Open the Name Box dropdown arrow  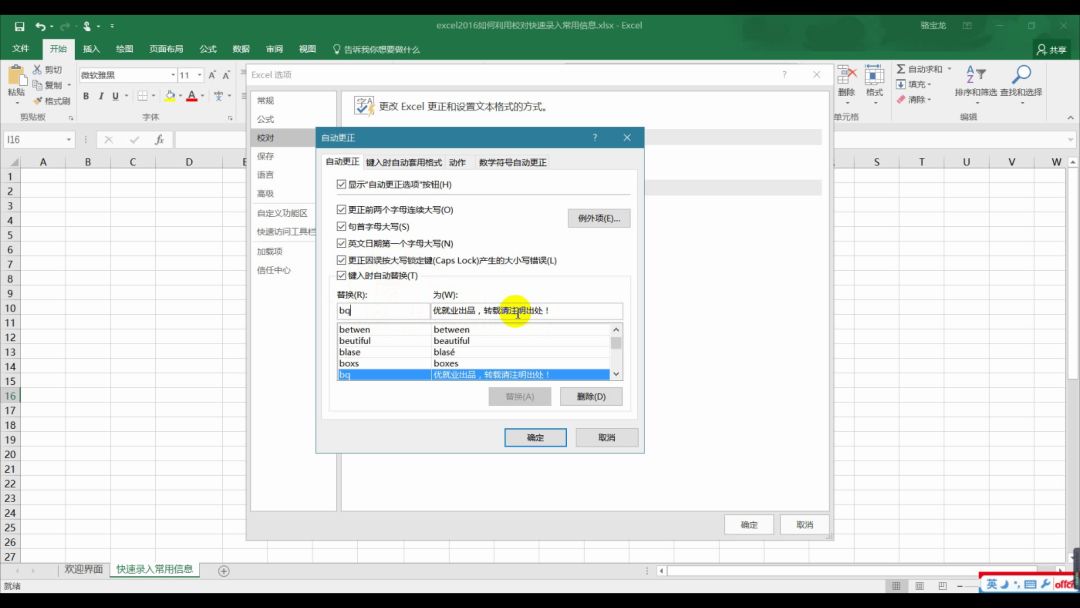pos(69,140)
